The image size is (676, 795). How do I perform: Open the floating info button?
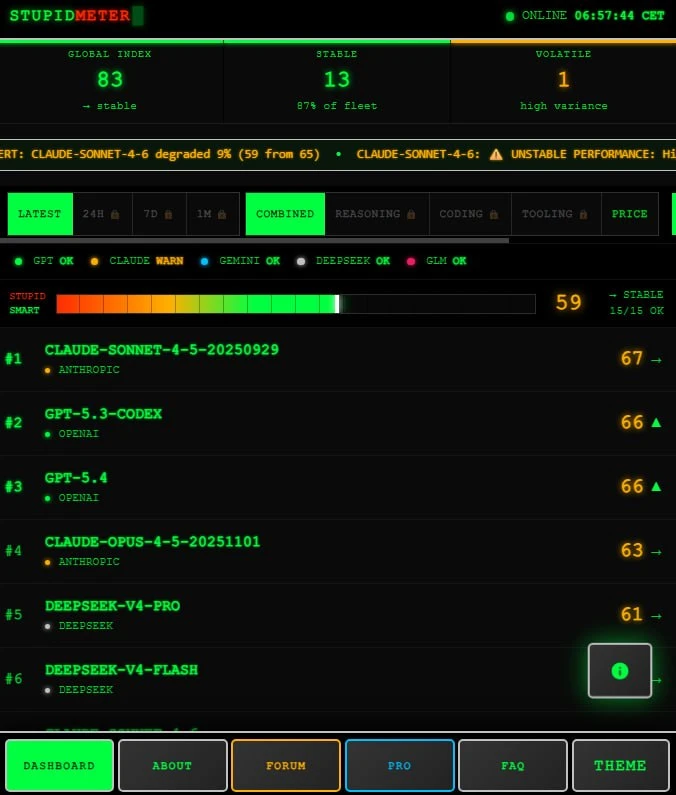point(620,671)
